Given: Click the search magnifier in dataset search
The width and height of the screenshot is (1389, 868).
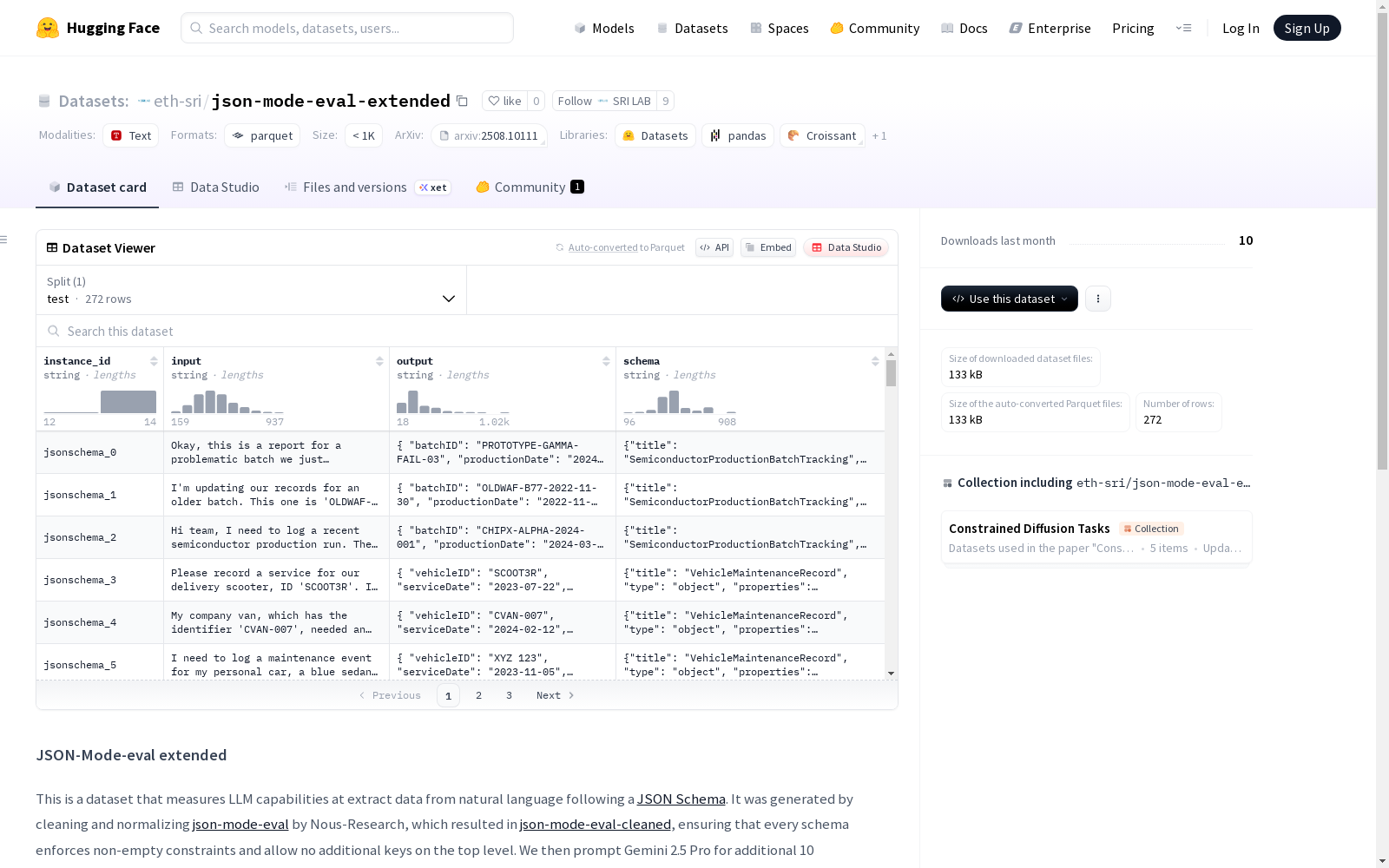Looking at the screenshot, I should (x=54, y=331).
